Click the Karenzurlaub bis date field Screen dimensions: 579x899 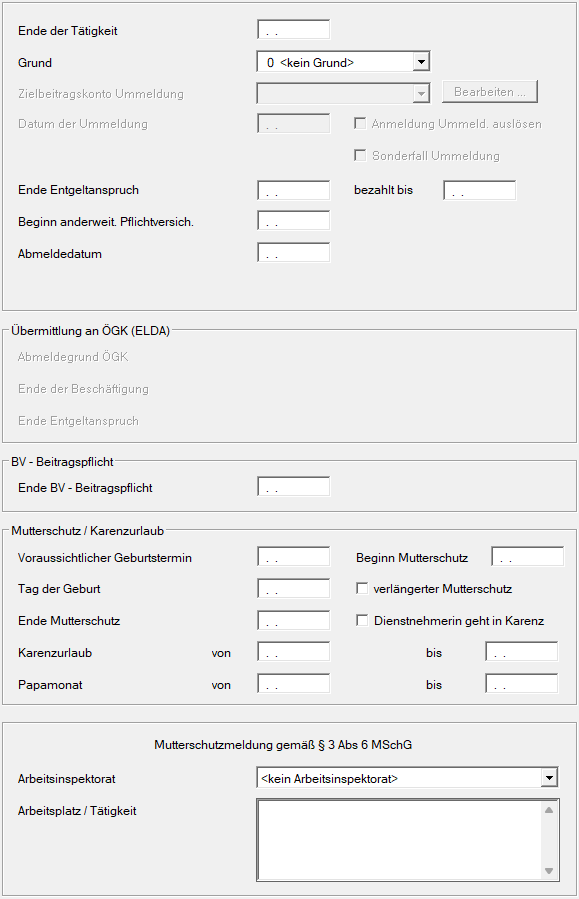click(522, 652)
